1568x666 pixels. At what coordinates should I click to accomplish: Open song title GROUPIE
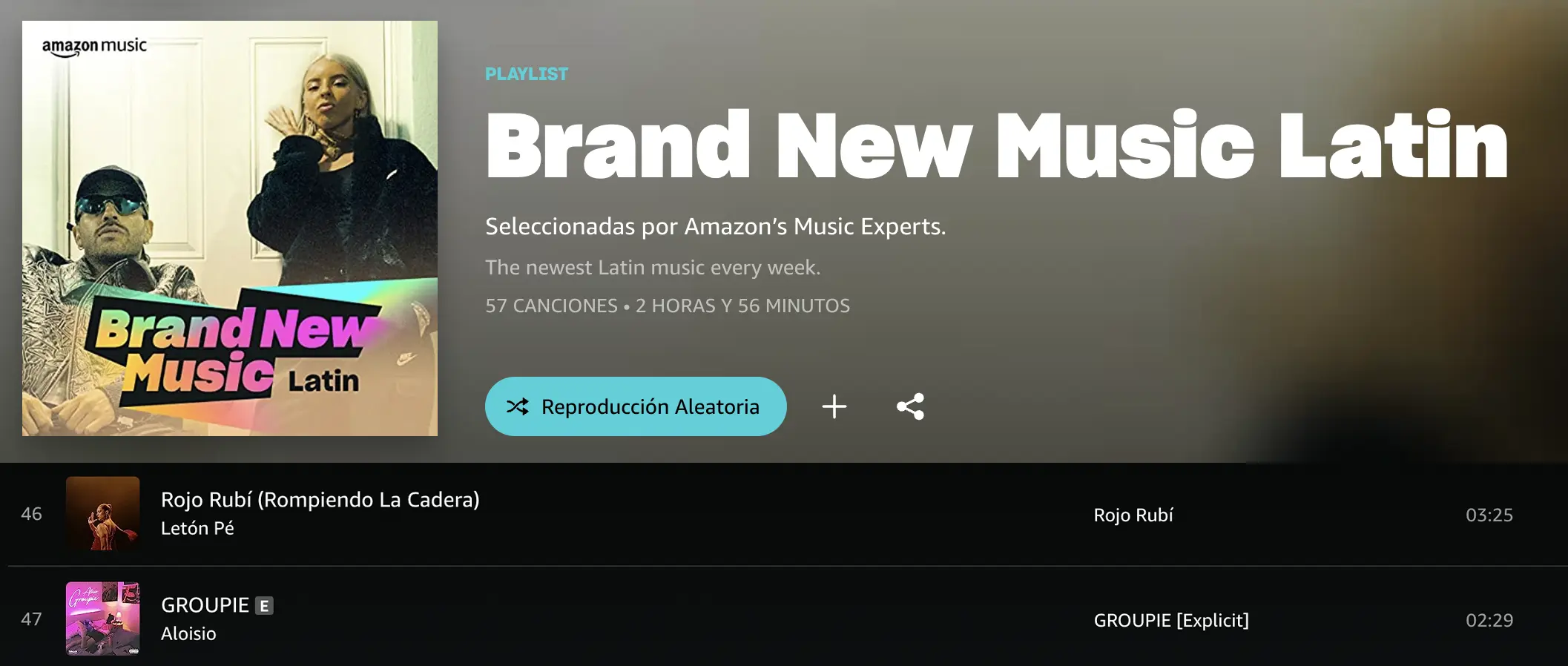click(205, 605)
